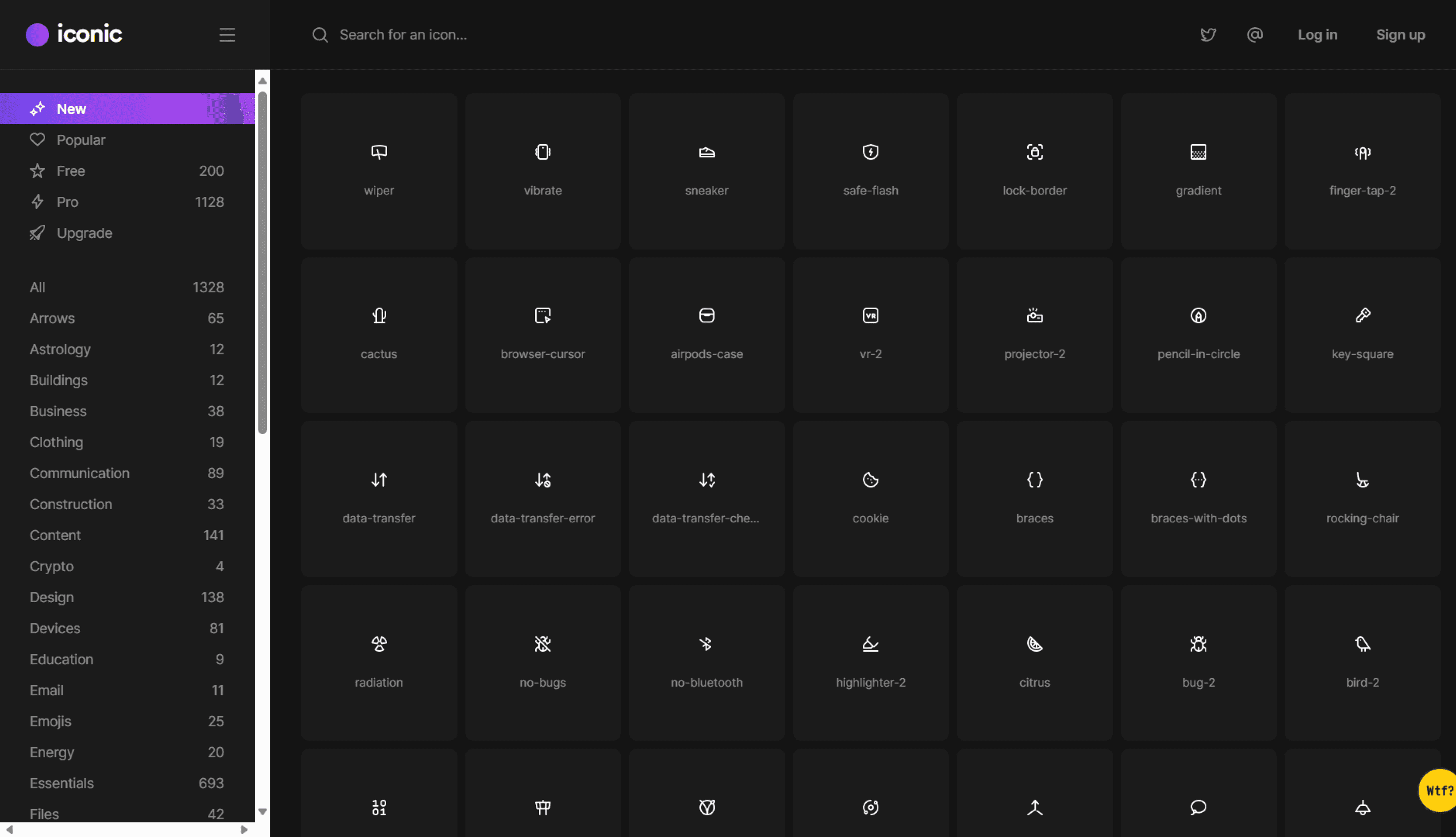Open the Twitter link in header

pyautogui.click(x=1208, y=35)
